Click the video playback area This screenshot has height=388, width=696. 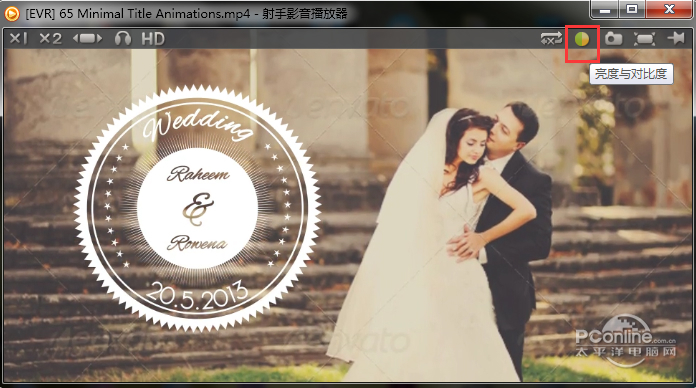(x=348, y=215)
